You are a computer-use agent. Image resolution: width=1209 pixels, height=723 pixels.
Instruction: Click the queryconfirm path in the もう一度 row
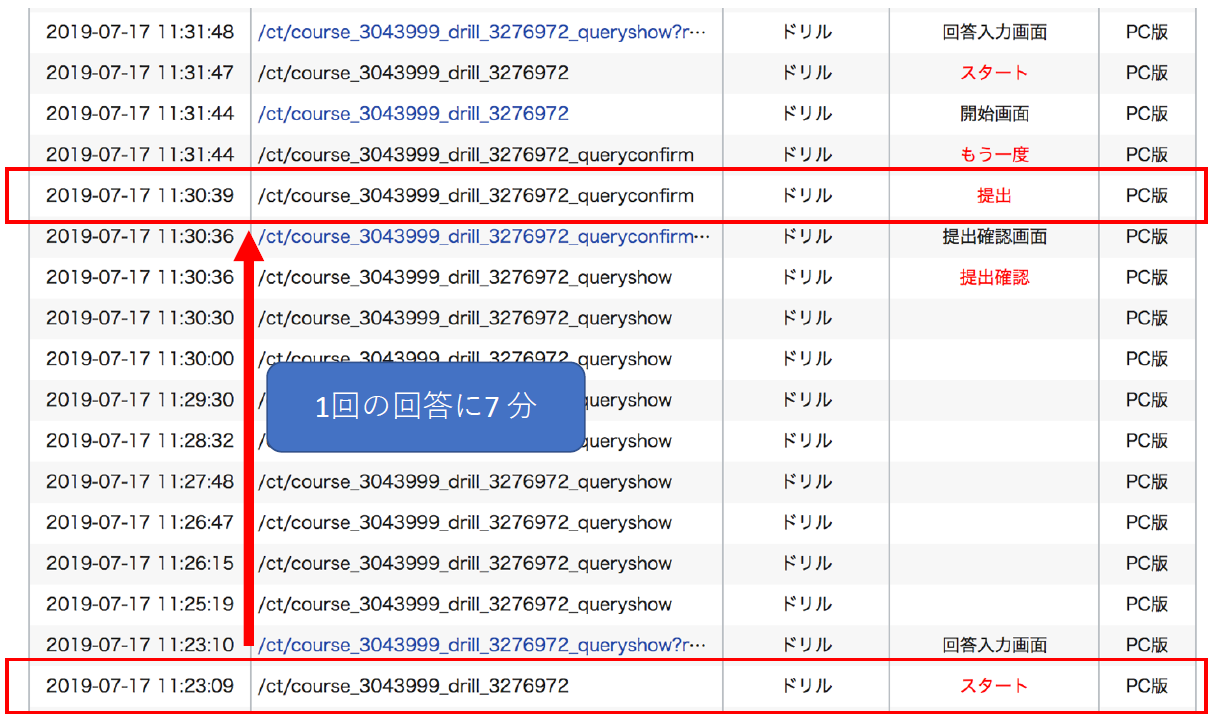coord(476,155)
